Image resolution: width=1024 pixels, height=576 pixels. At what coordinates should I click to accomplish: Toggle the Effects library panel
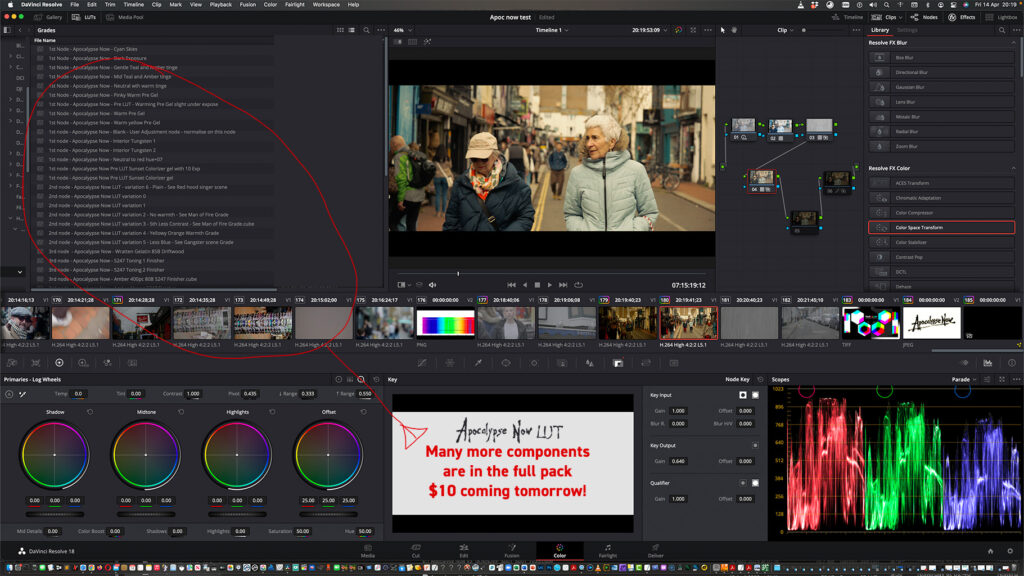point(961,17)
